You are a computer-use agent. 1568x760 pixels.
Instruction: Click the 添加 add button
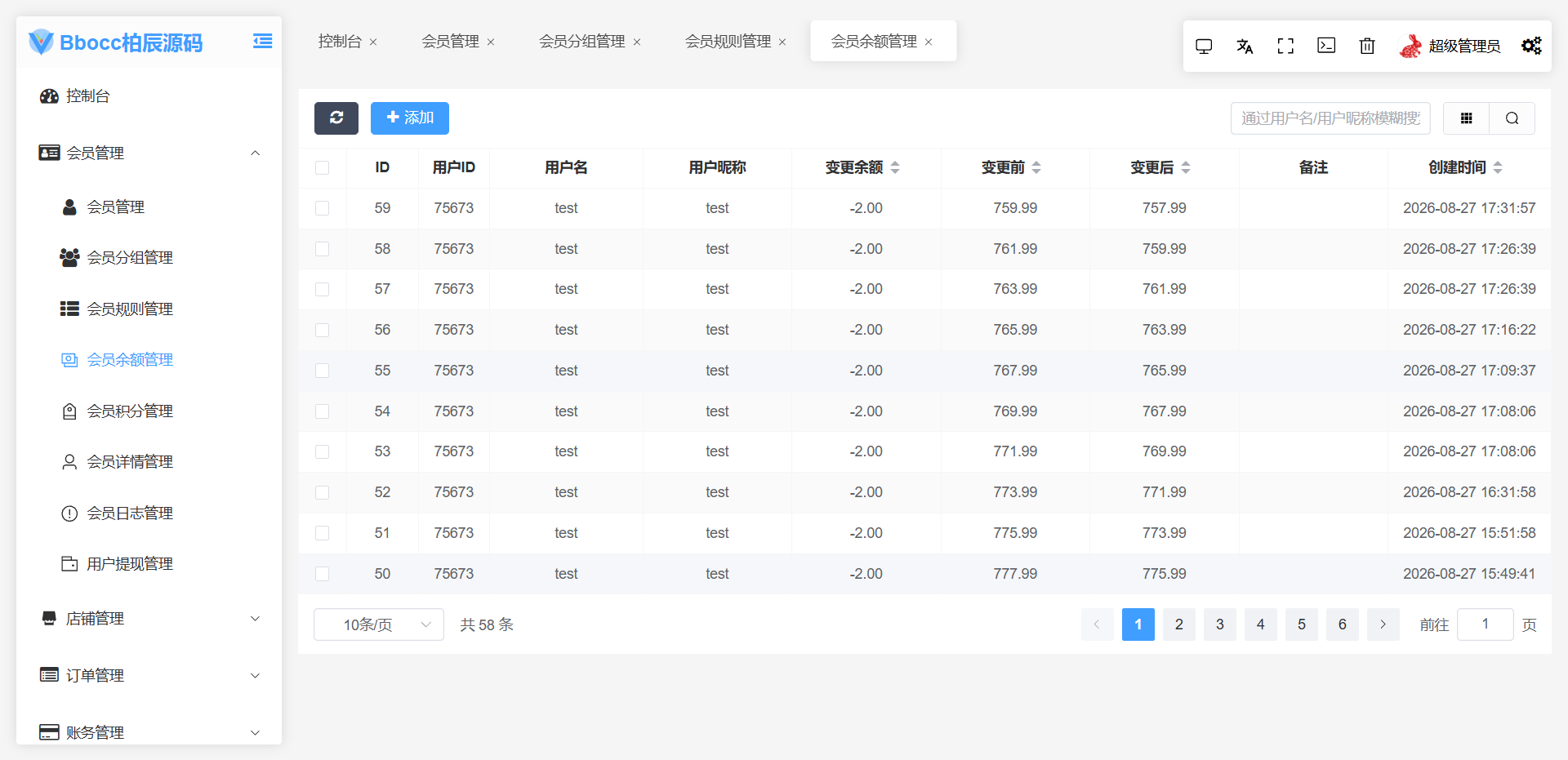[x=410, y=118]
